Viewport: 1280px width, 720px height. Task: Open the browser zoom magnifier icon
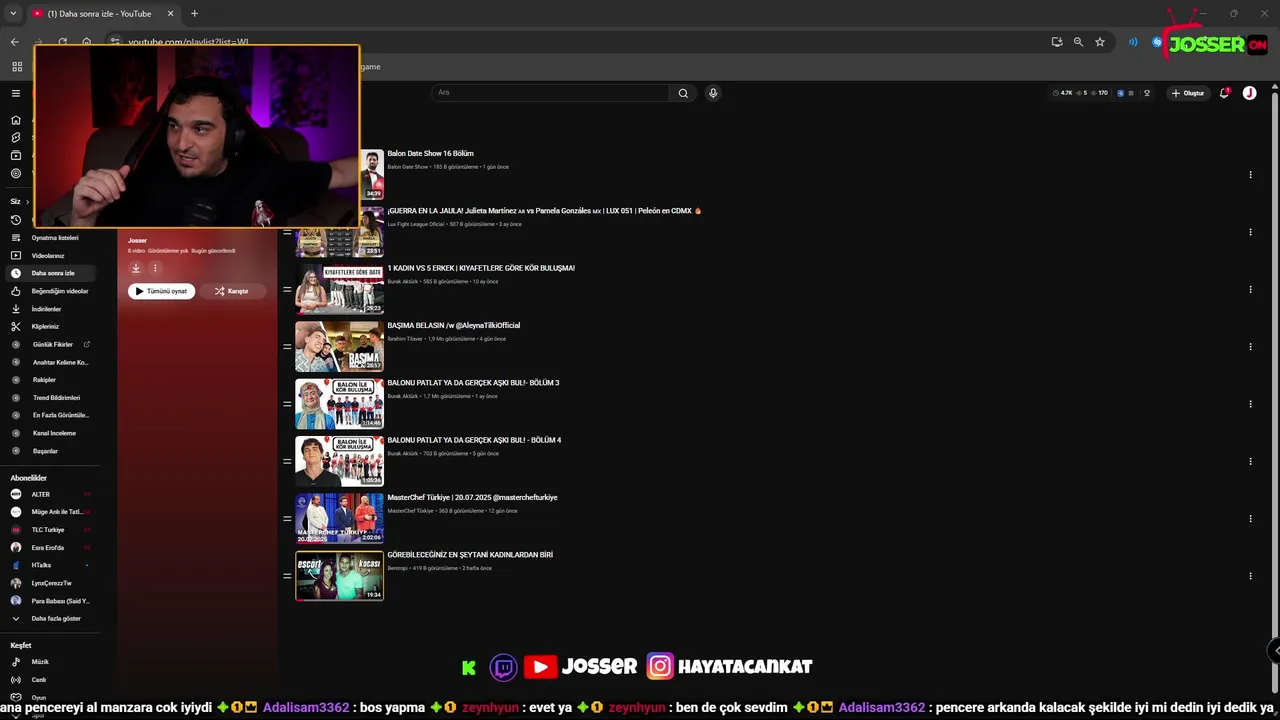(1078, 42)
